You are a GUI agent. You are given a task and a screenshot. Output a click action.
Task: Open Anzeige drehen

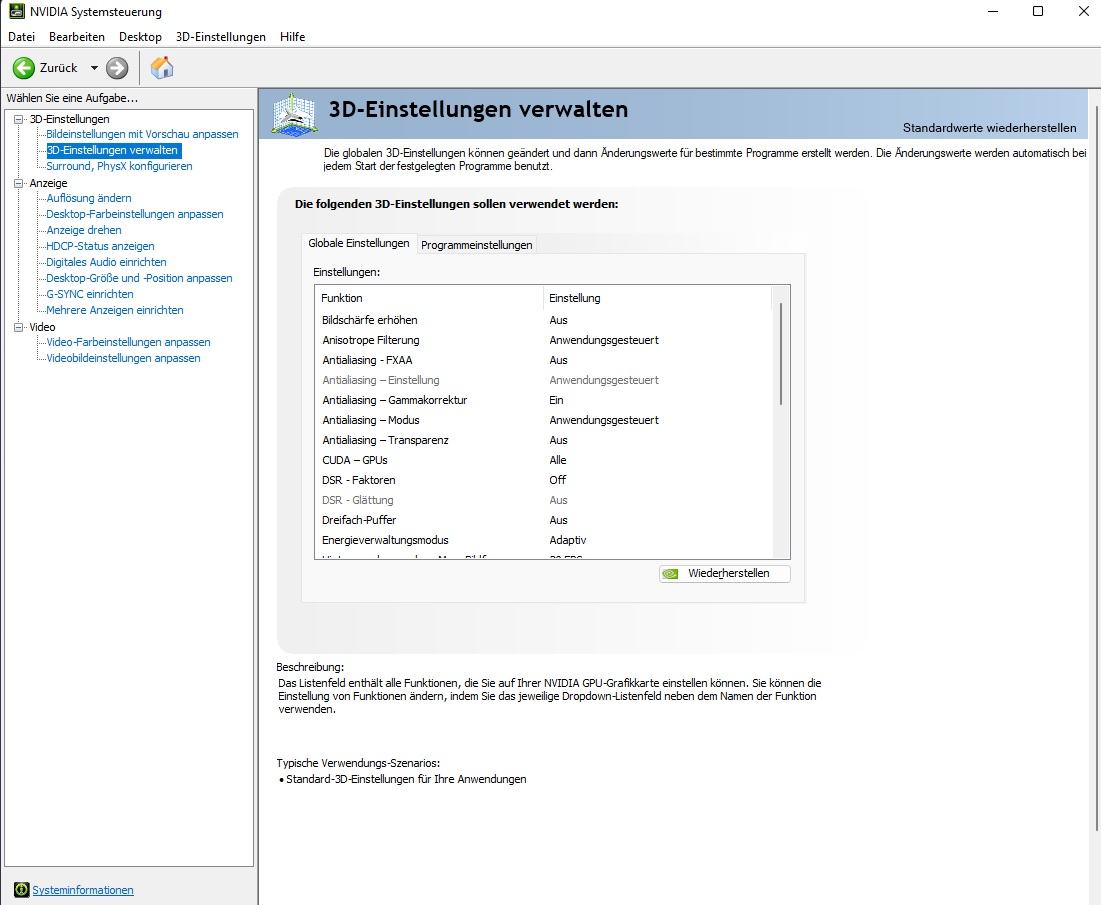(x=84, y=230)
